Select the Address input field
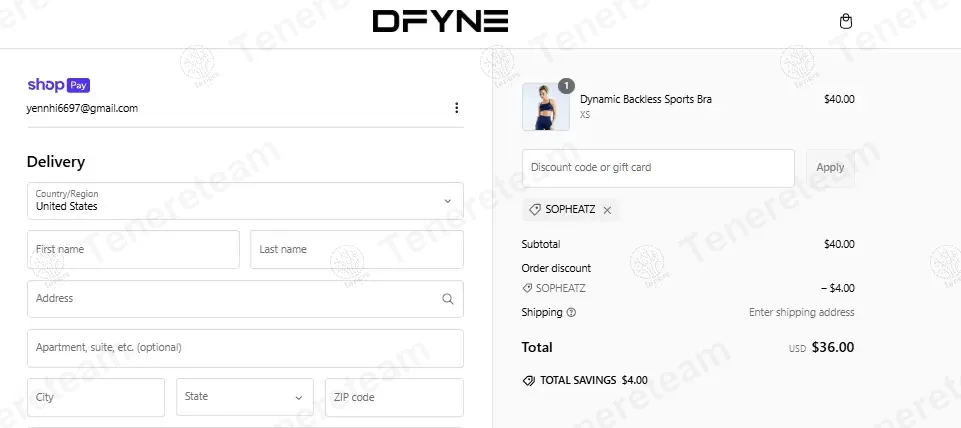Image resolution: width=961 pixels, height=428 pixels. coord(230,298)
